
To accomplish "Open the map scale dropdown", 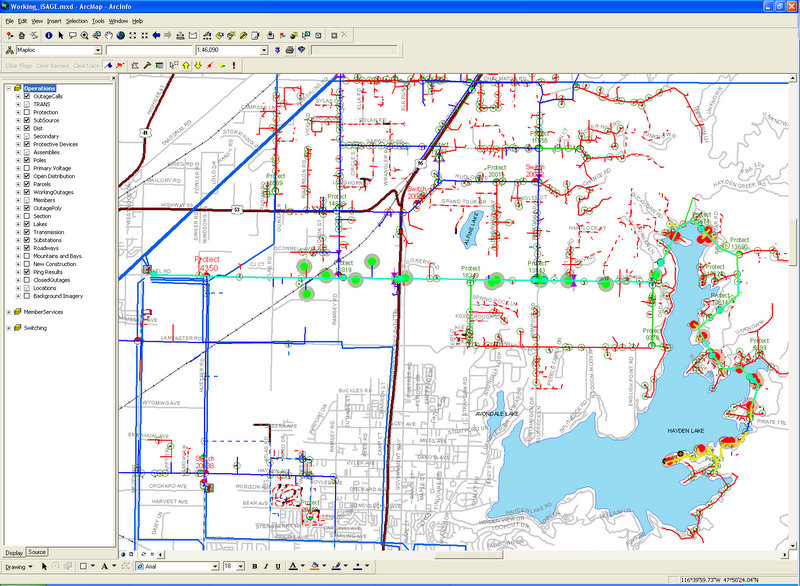I will point(264,50).
